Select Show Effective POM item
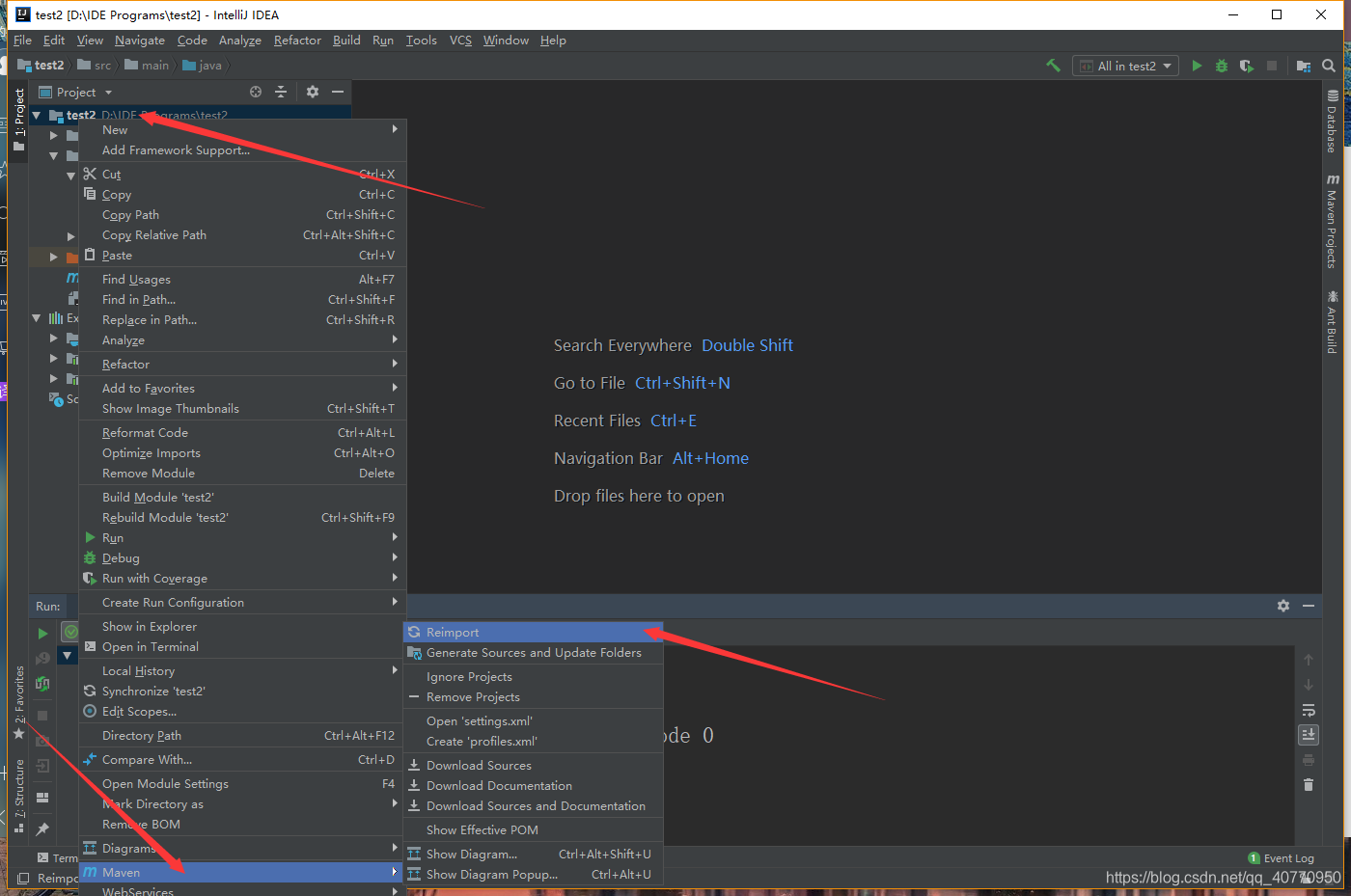This screenshot has width=1351, height=896. tap(533, 830)
